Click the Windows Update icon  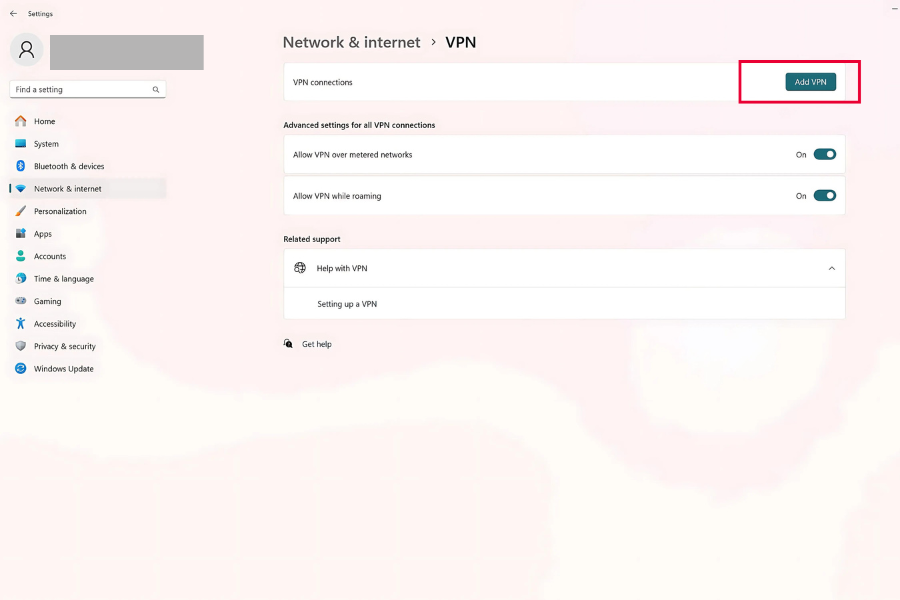tap(20, 369)
